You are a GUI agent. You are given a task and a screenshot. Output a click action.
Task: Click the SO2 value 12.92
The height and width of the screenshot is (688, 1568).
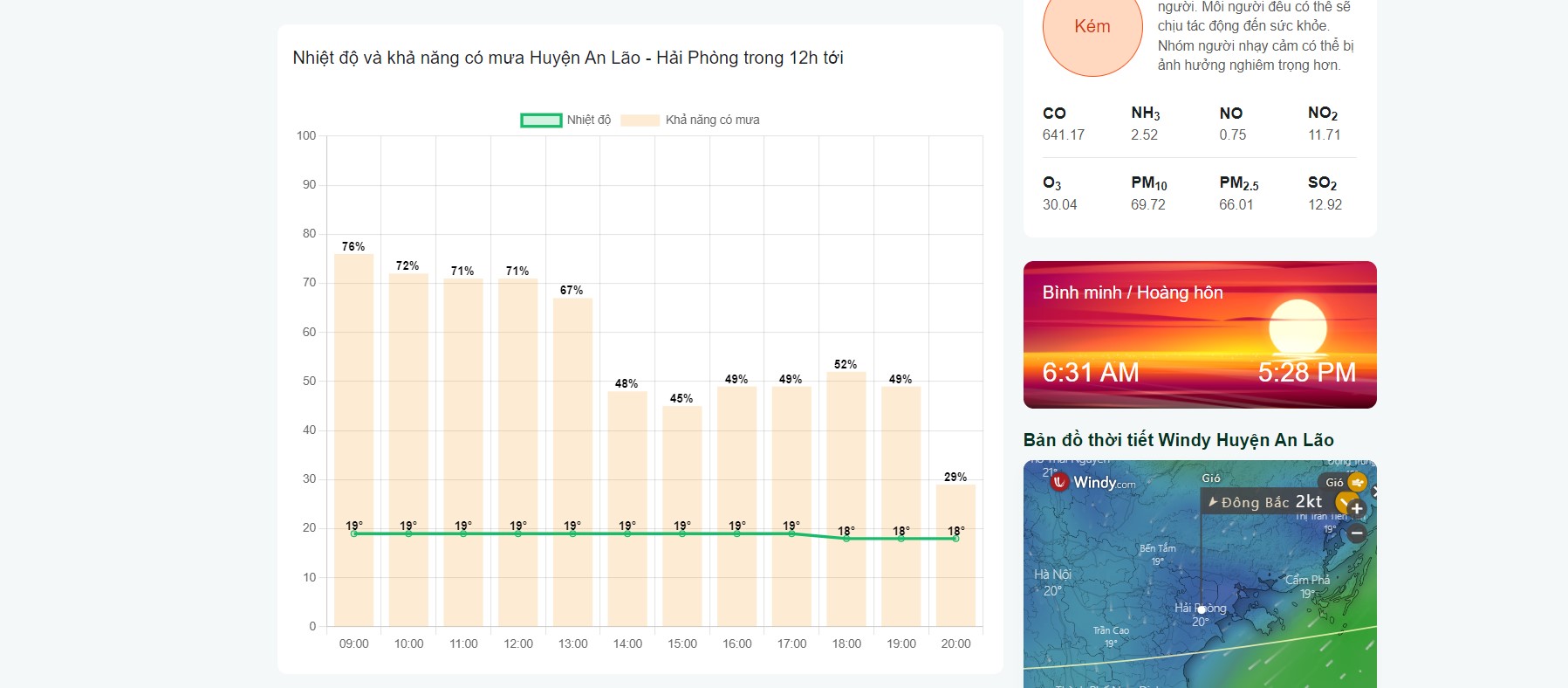[x=1325, y=204]
